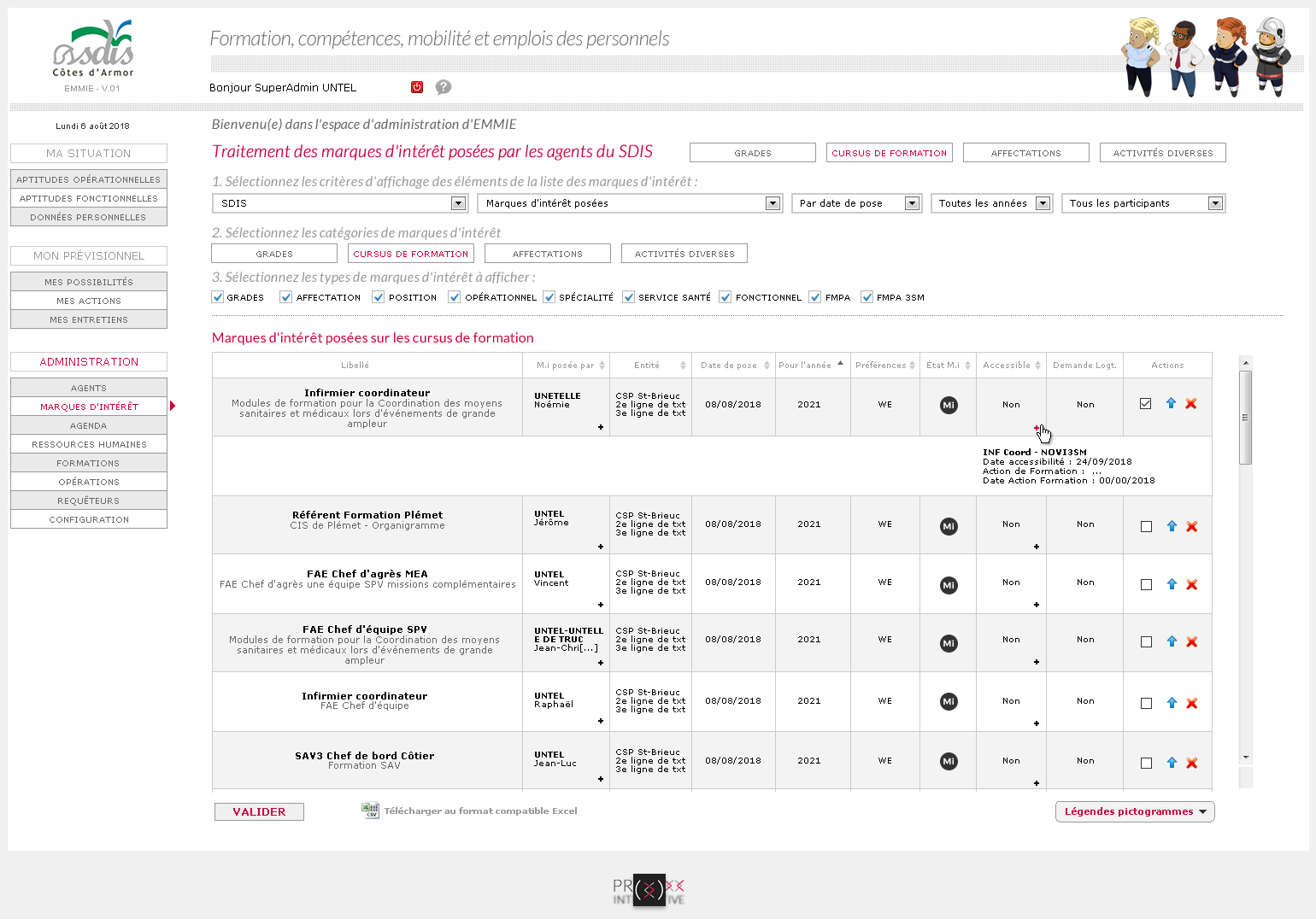Toggle the SERVICE SANTÉ checkbox
The height and width of the screenshot is (919, 1316).
[629, 297]
